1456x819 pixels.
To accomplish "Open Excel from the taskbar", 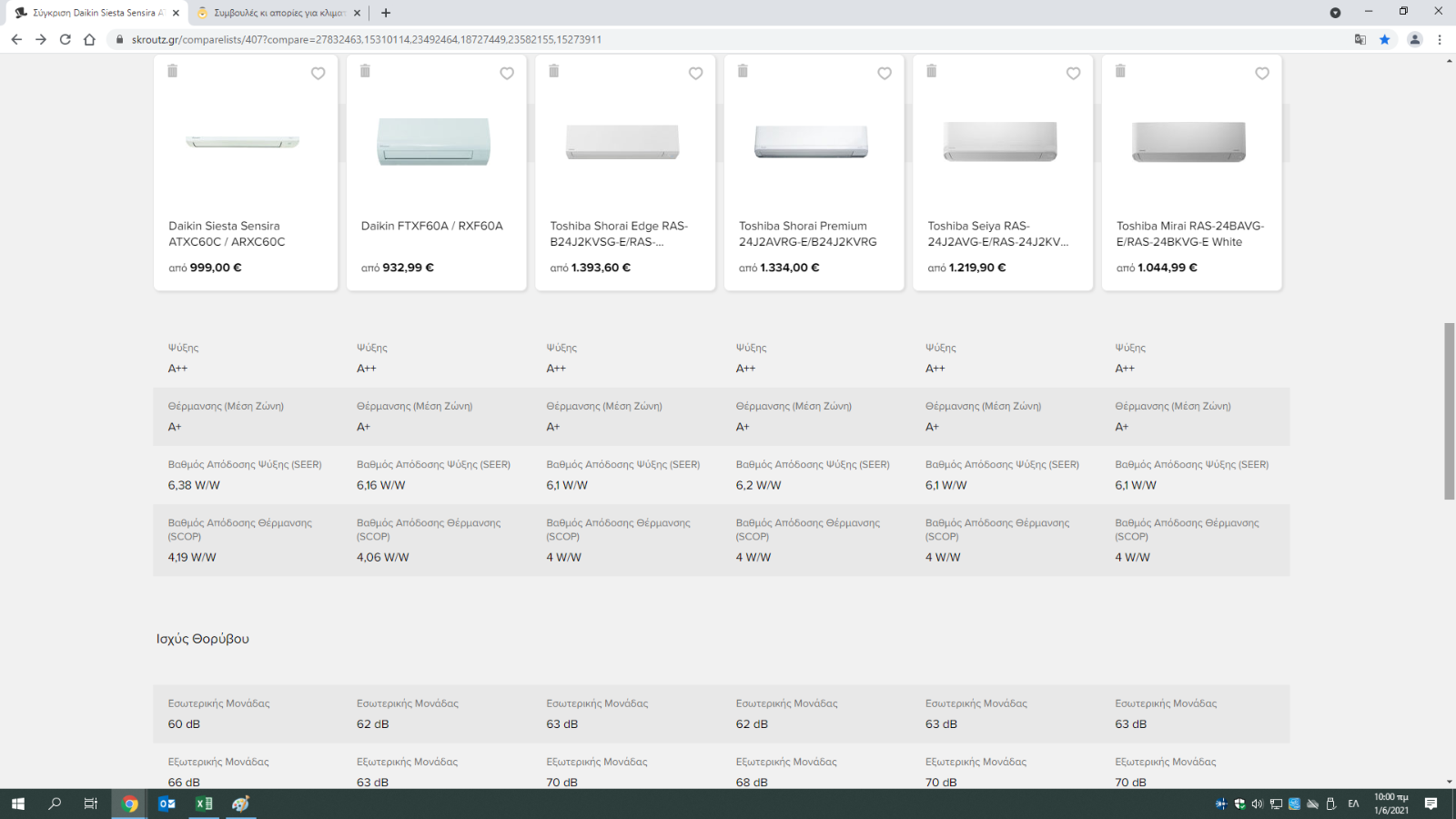I will [x=204, y=804].
